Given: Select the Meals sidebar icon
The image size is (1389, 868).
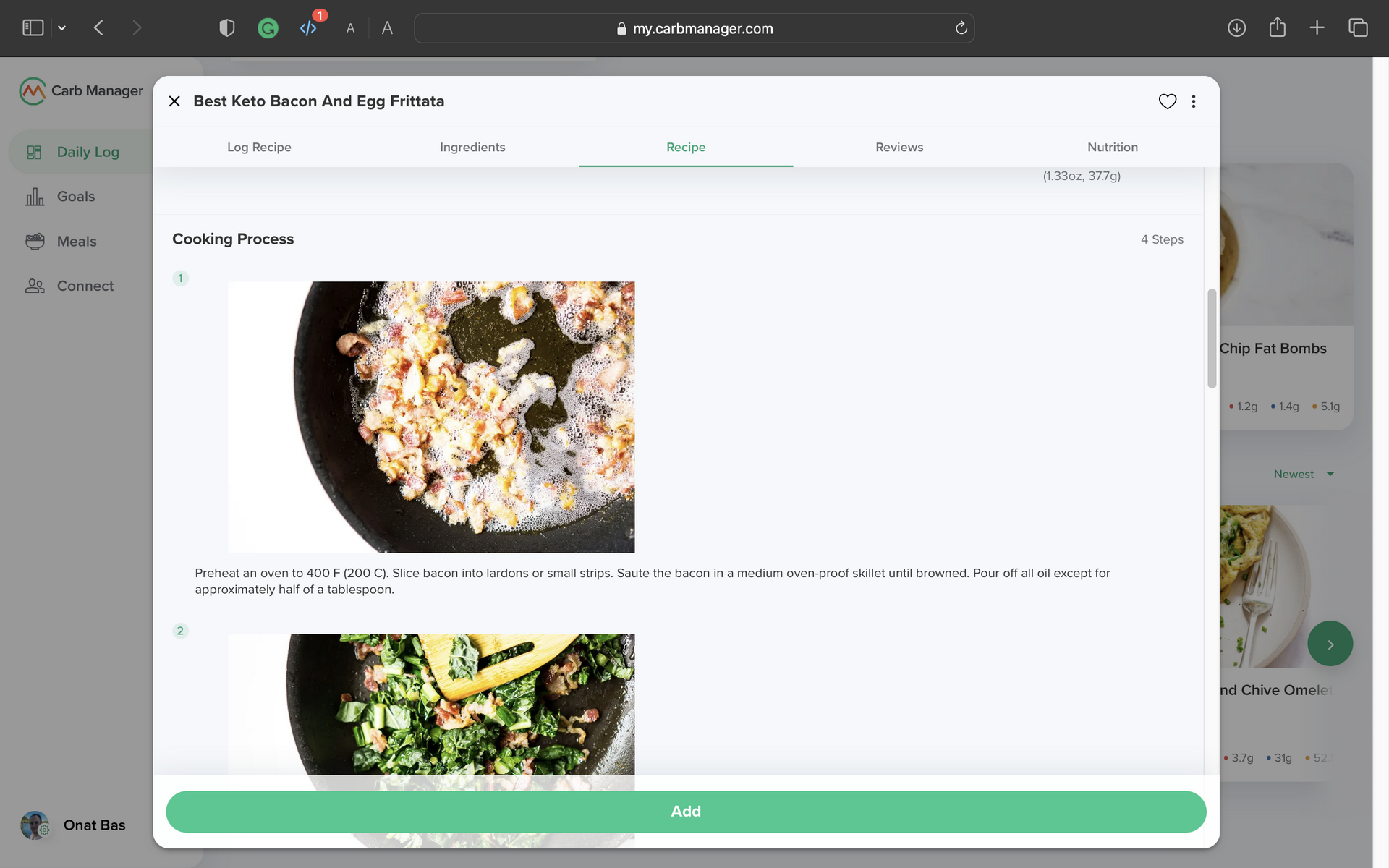Looking at the screenshot, I should [35, 242].
